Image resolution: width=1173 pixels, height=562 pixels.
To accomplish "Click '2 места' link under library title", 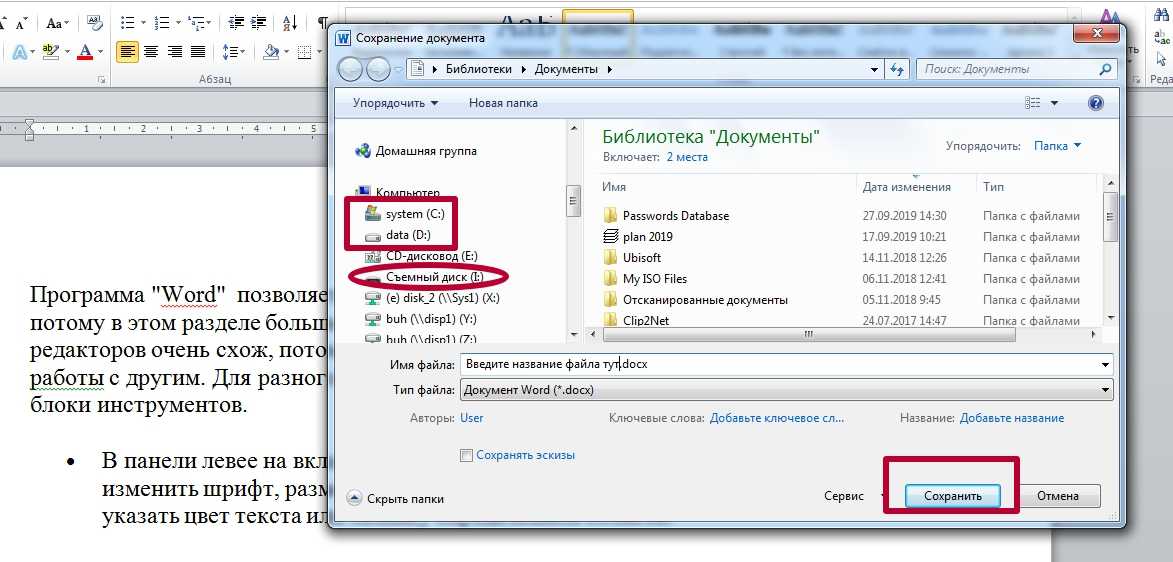I will [x=687, y=157].
